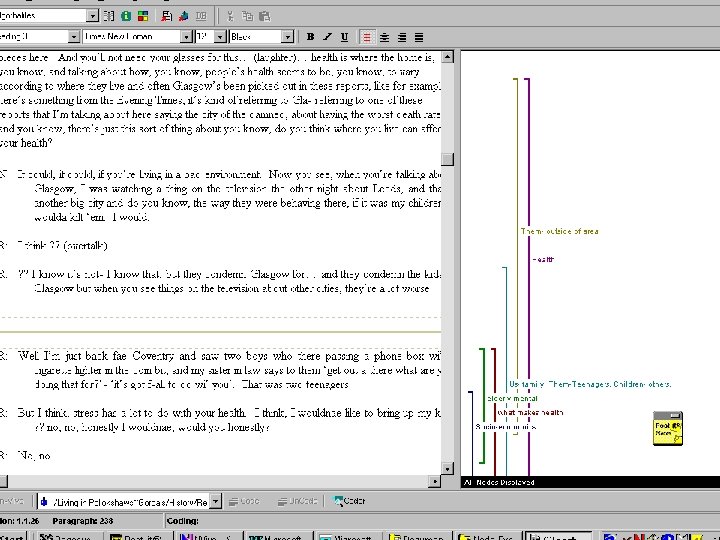Set right paragraph alignment
This screenshot has width=720, height=540.
pos(402,37)
